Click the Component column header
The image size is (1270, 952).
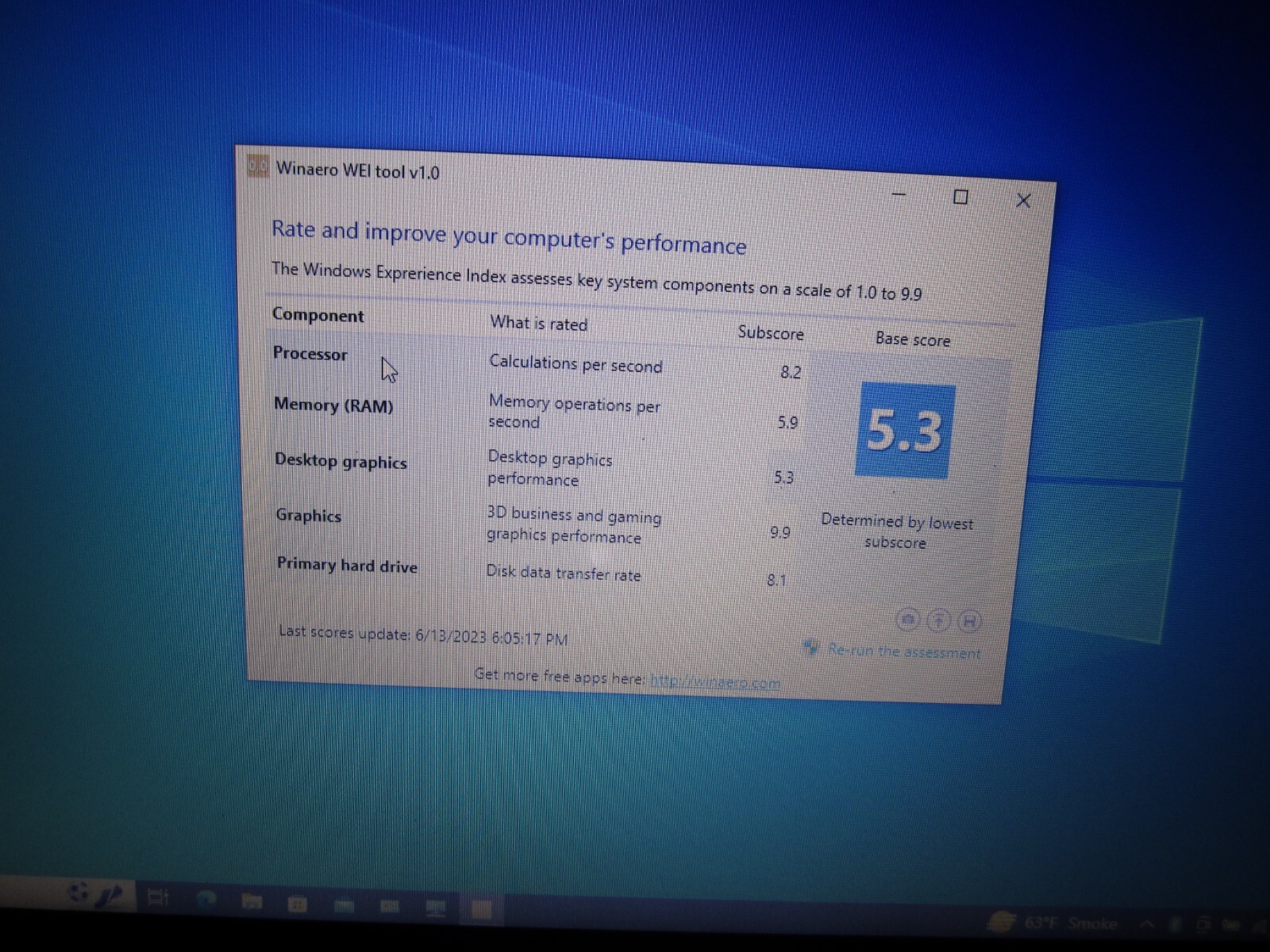[317, 315]
